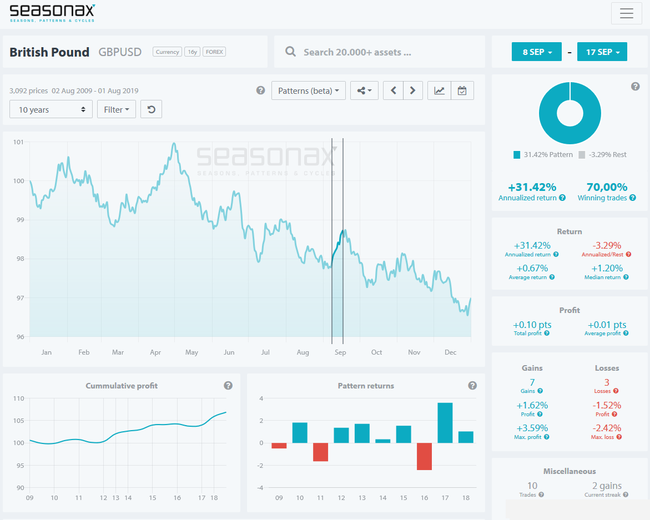
Task: Open the 10 years period selector
Action: pyautogui.click(x=51, y=109)
